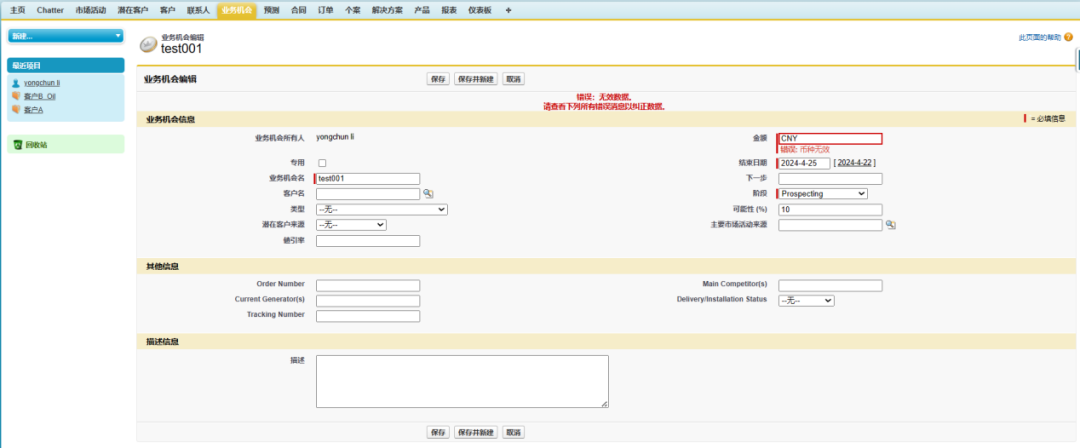Viewport: 1080px width, 448px height.
Task: Open the 阶段 Prospecting dropdown
Action: pyautogui.click(x=822, y=194)
